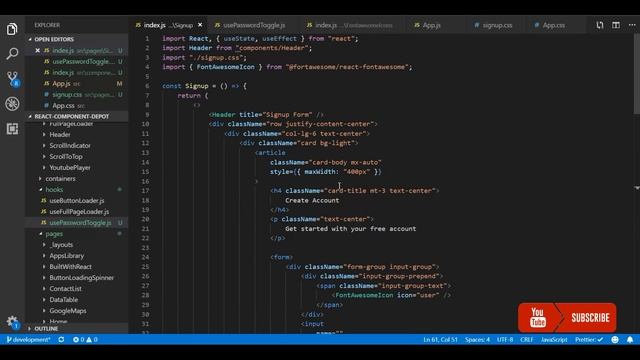Click the Open Changes icon in editor toolbar
The width and height of the screenshot is (640, 360).
[x=600, y=25]
